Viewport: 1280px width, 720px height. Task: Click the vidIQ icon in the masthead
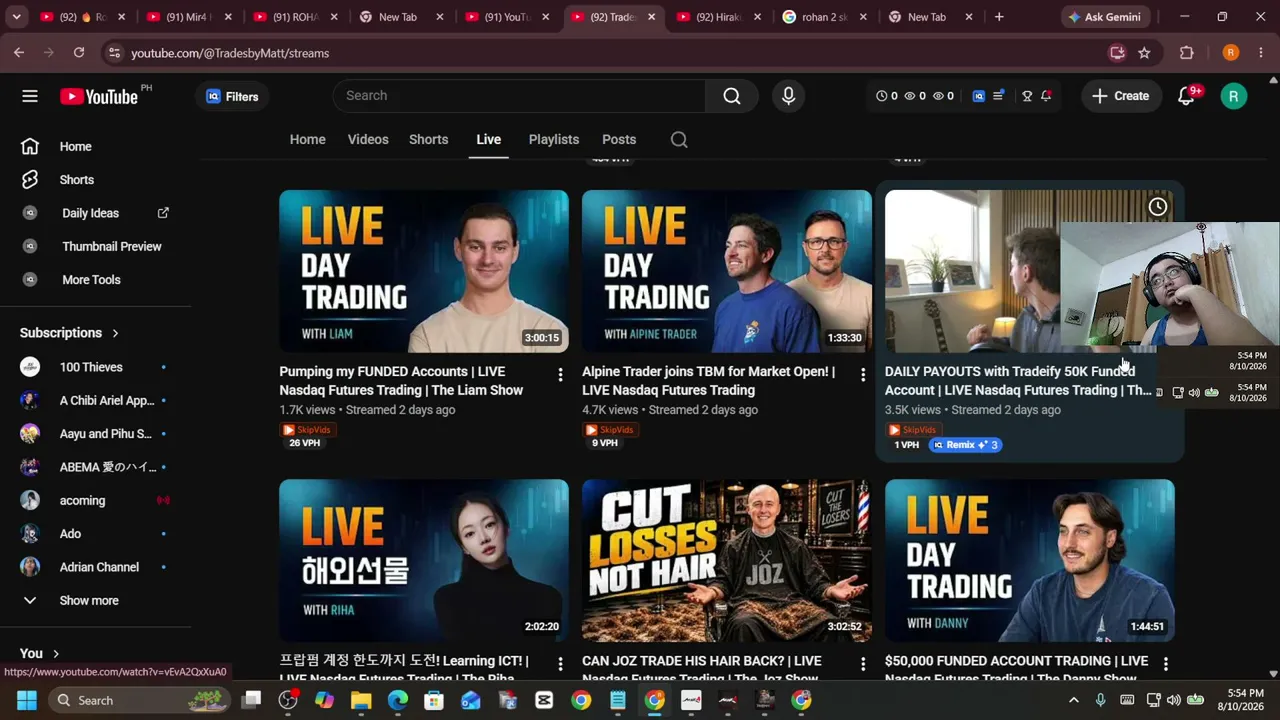tap(979, 96)
